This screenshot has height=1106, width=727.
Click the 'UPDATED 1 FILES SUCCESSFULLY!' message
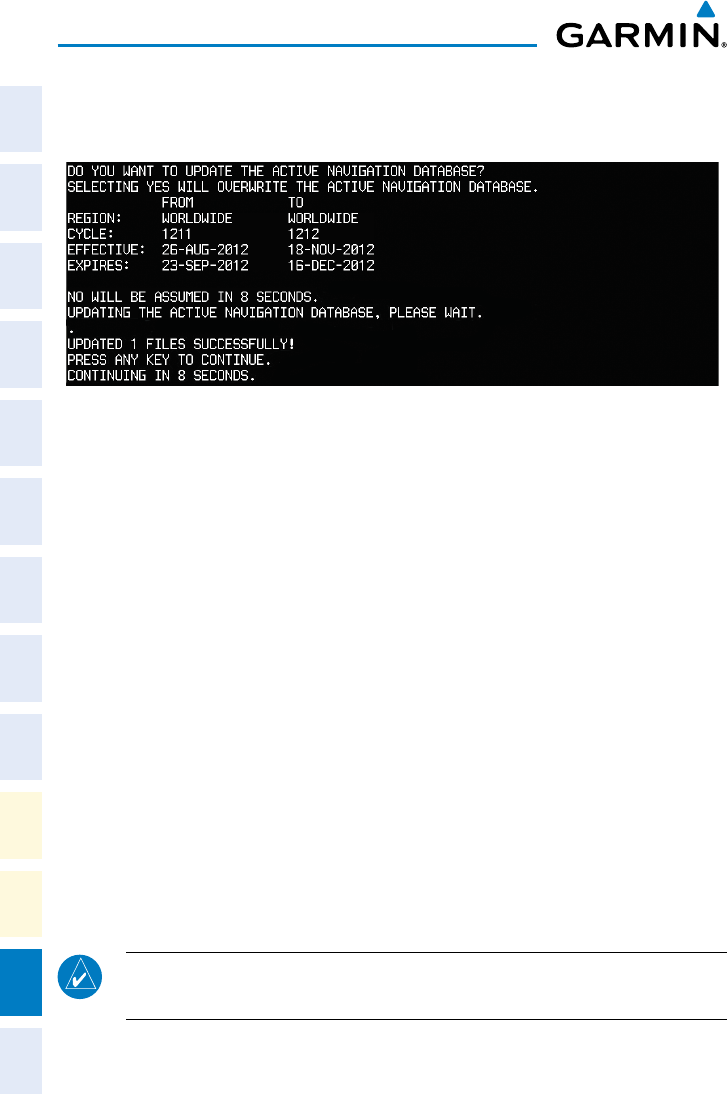pos(181,344)
